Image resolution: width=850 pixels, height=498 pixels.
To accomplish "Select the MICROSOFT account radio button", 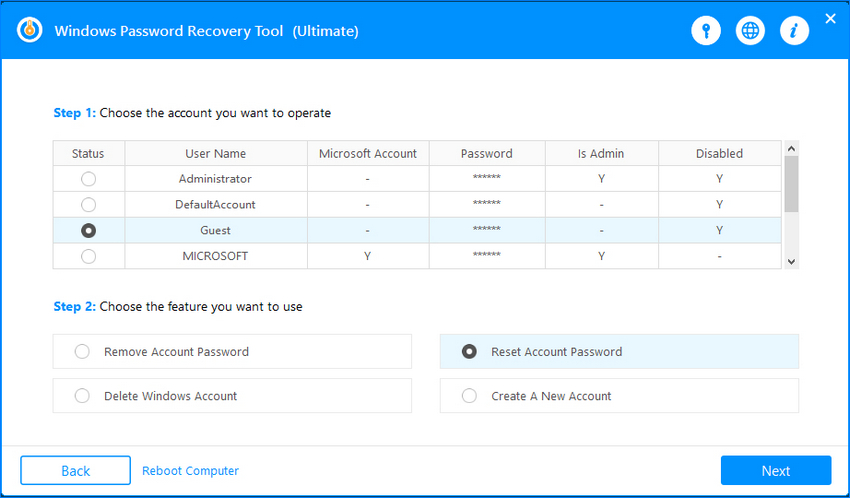I will point(88,256).
